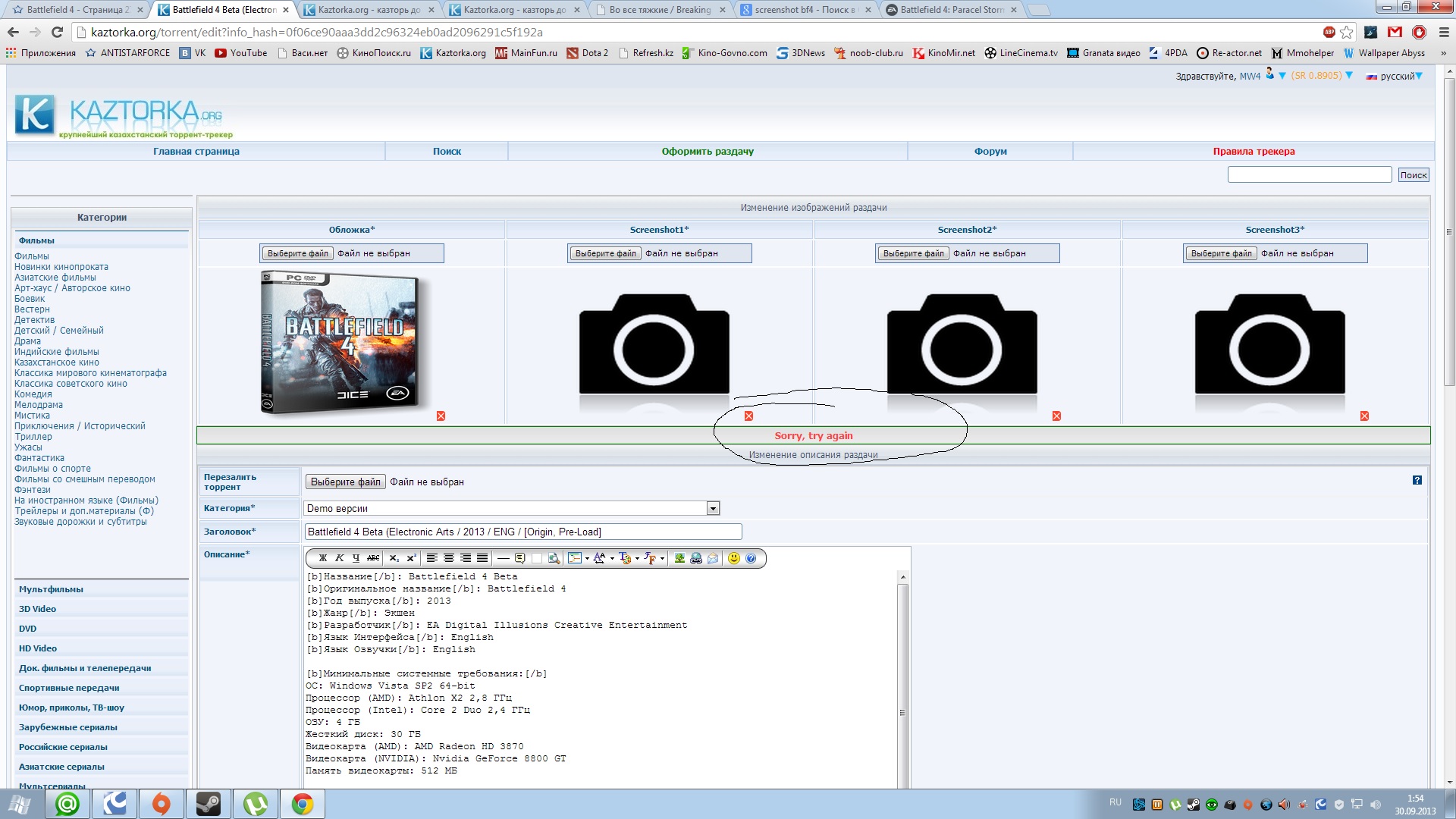Center the description text
Viewport: 1456px width, 819px height.
(449, 558)
